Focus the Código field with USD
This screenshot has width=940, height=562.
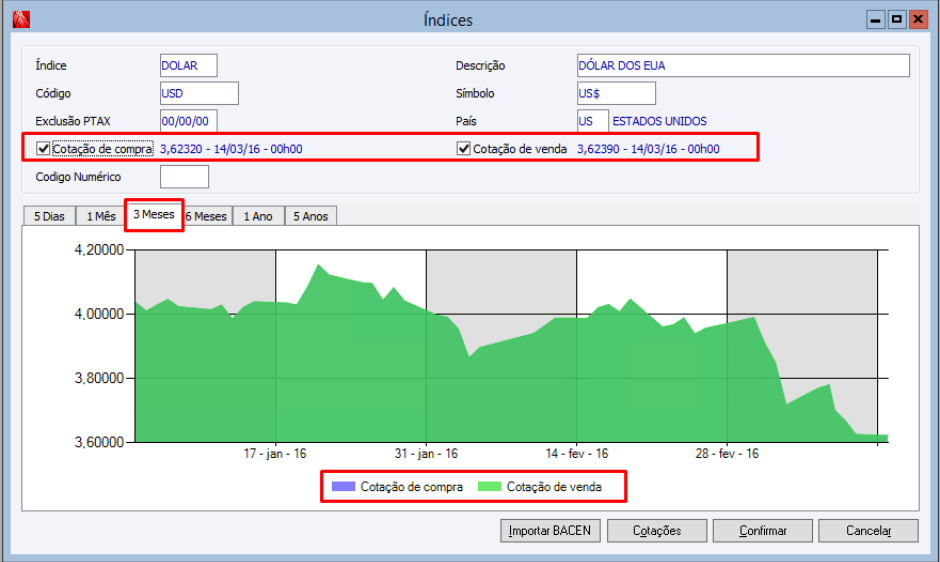pos(199,93)
